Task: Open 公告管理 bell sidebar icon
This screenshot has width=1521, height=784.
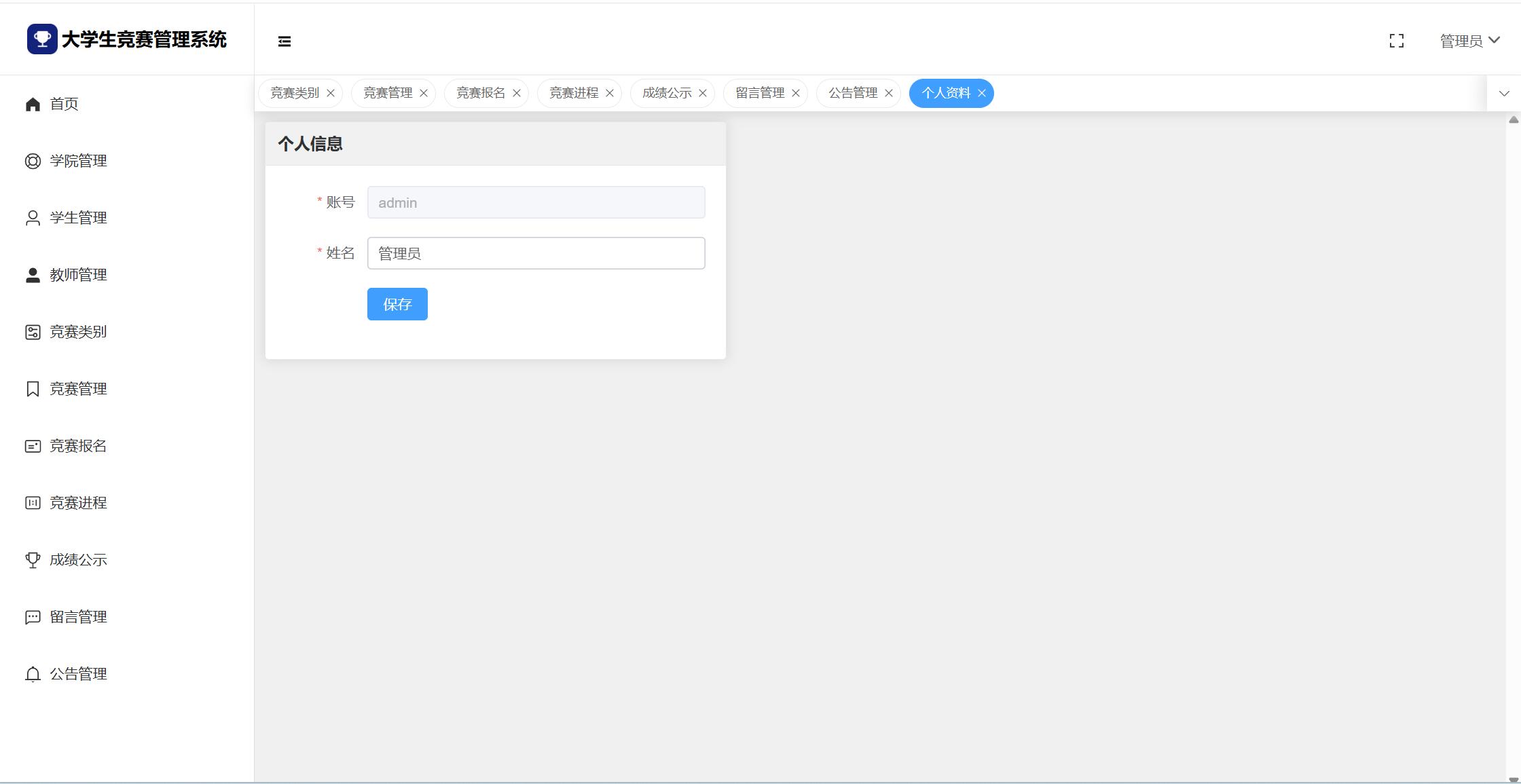Action: 33,674
